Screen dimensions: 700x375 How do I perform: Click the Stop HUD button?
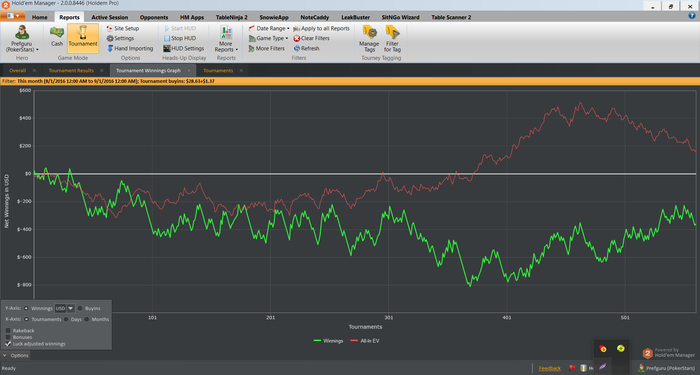180,38
